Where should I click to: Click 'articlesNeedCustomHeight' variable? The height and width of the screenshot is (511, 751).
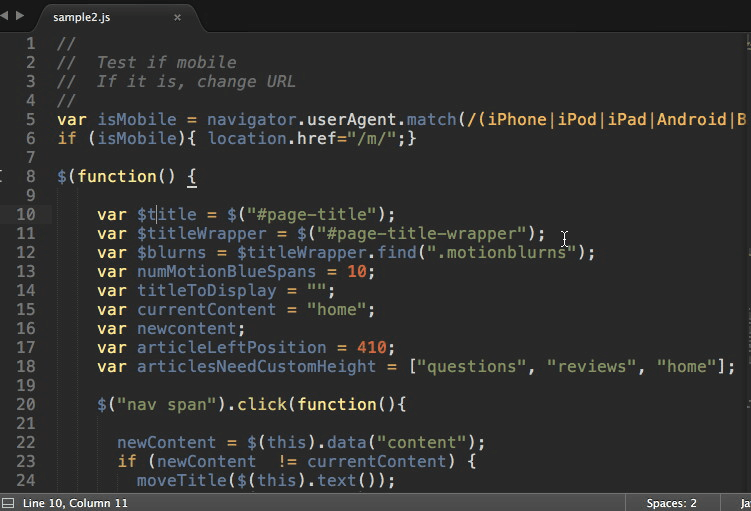click(257, 366)
